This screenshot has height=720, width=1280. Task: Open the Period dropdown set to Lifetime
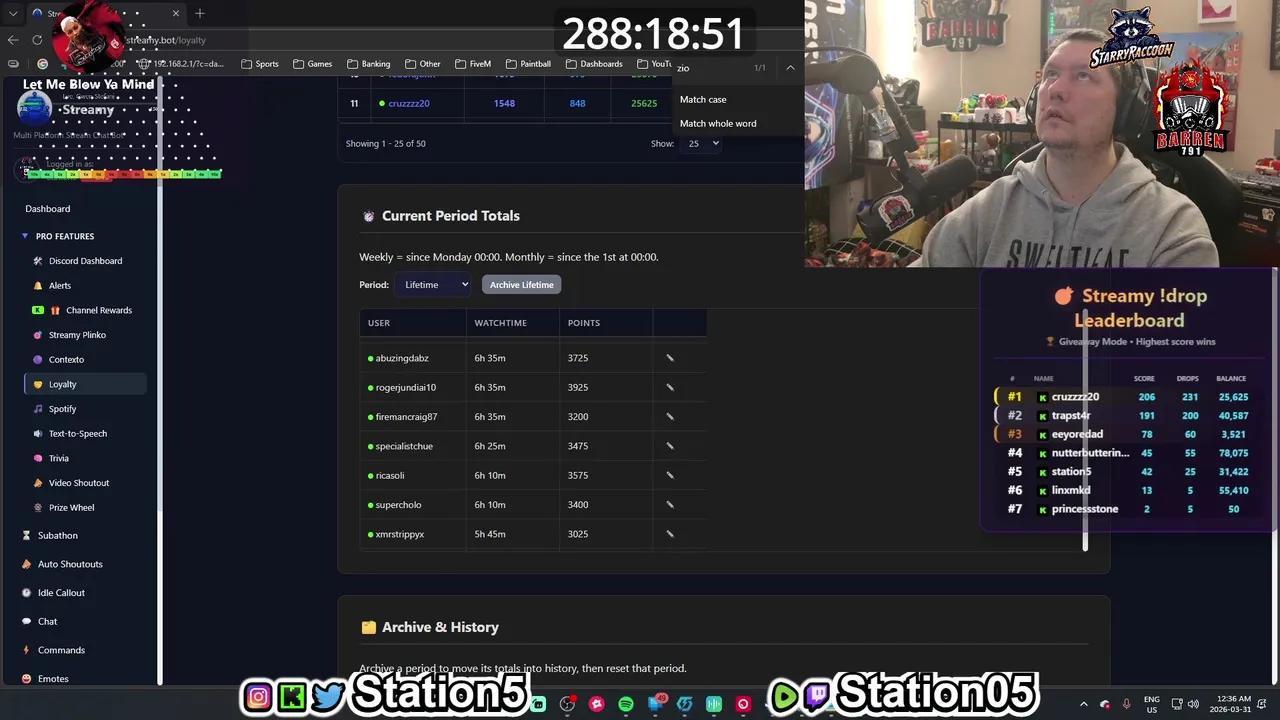pos(433,285)
